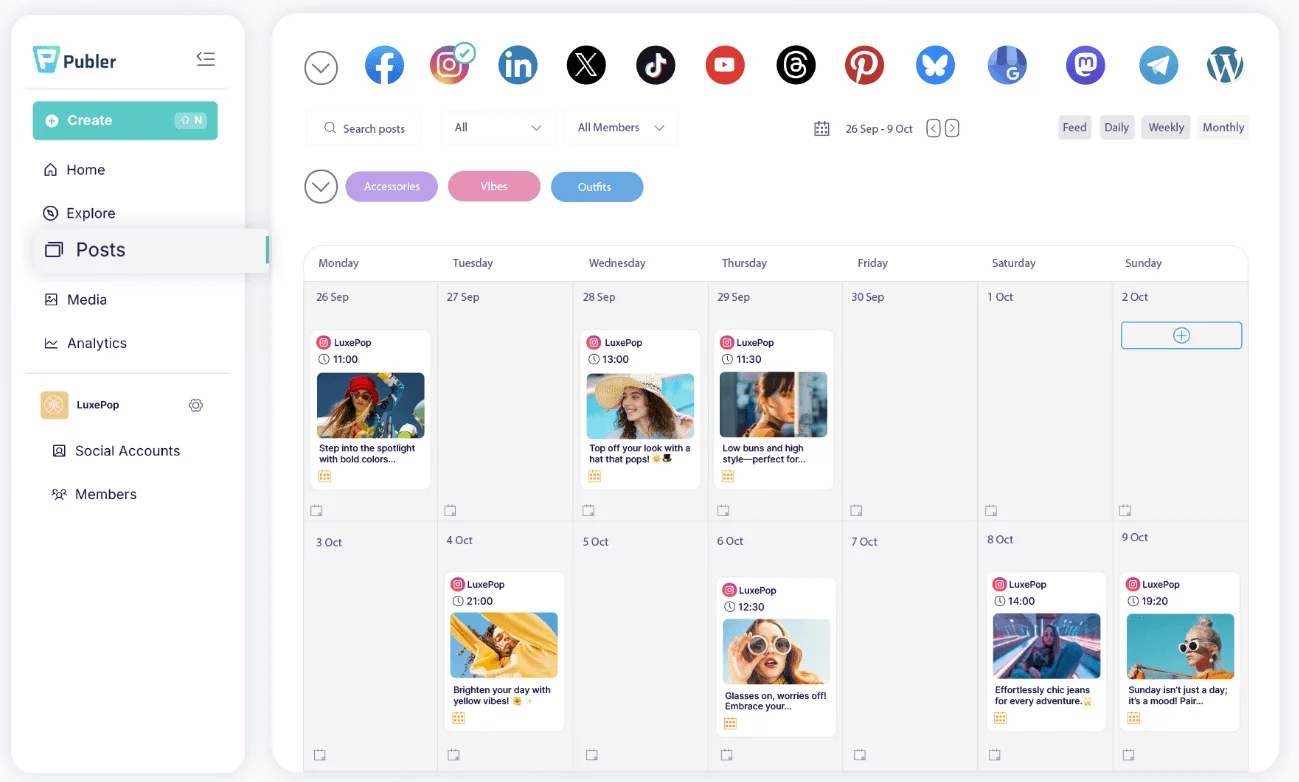The width and height of the screenshot is (1299, 782).
Task: Click the Threads channel icon
Action: point(795,64)
